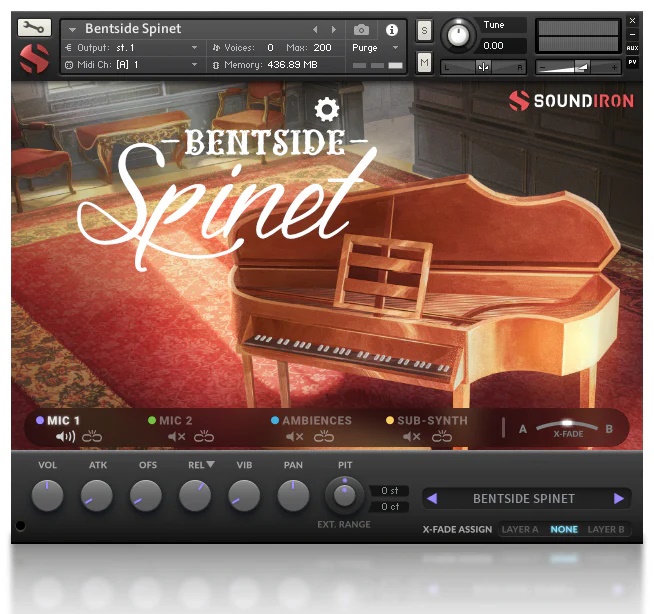This screenshot has width=654, height=614.
Task: Open the REL dropdown triangle
Action: (x=210, y=464)
